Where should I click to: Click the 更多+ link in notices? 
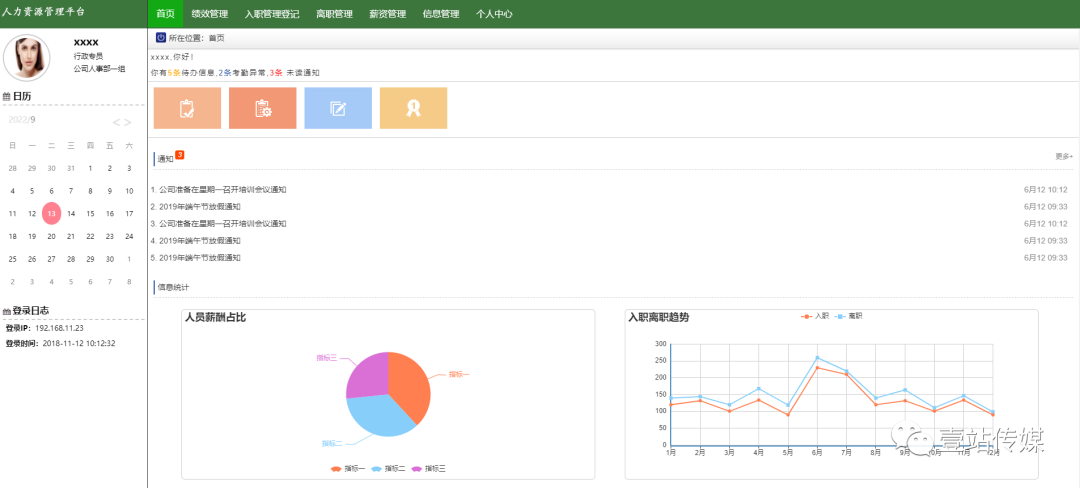[x=1064, y=157]
